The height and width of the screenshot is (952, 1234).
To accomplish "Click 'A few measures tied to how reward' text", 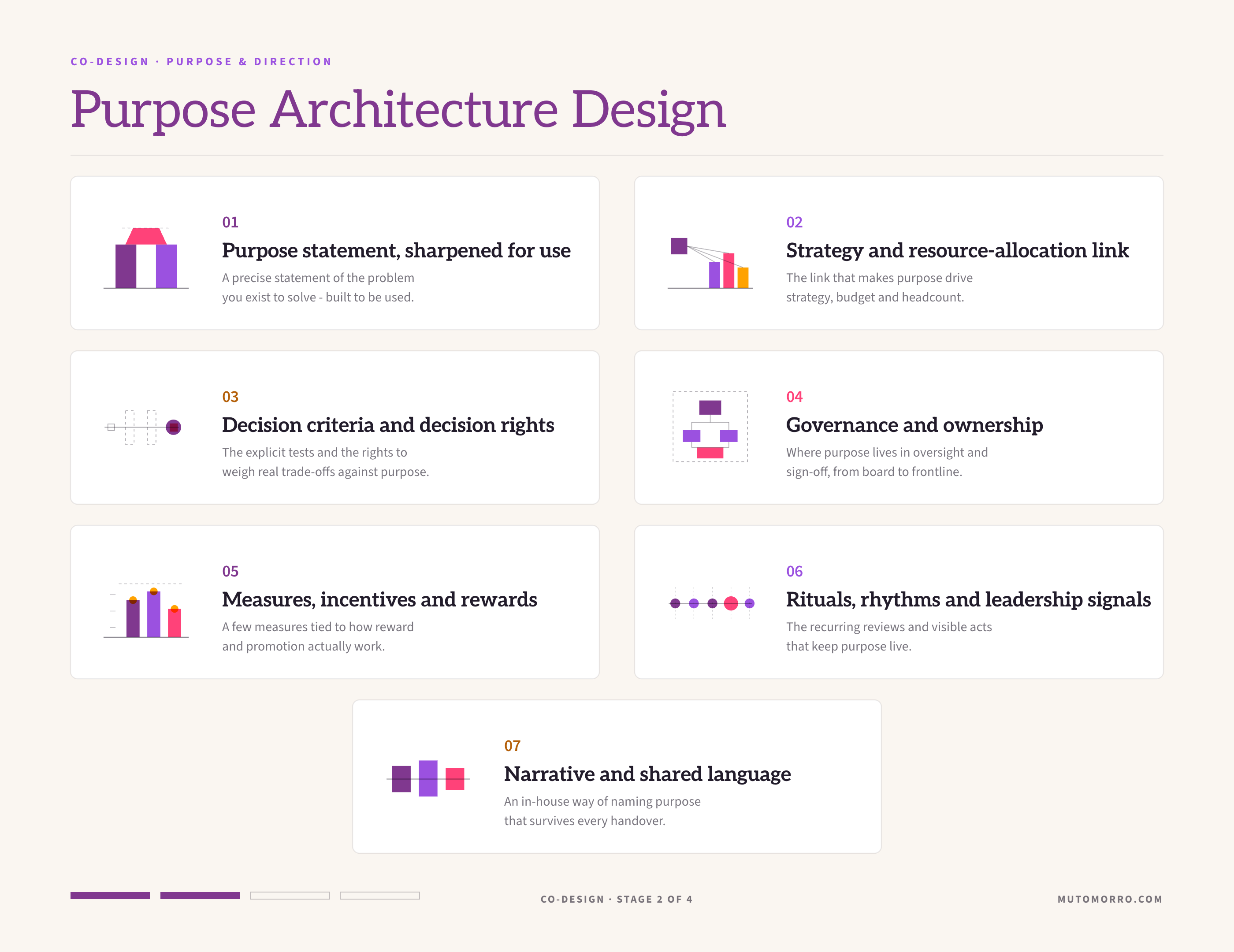I will coord(318,627).
